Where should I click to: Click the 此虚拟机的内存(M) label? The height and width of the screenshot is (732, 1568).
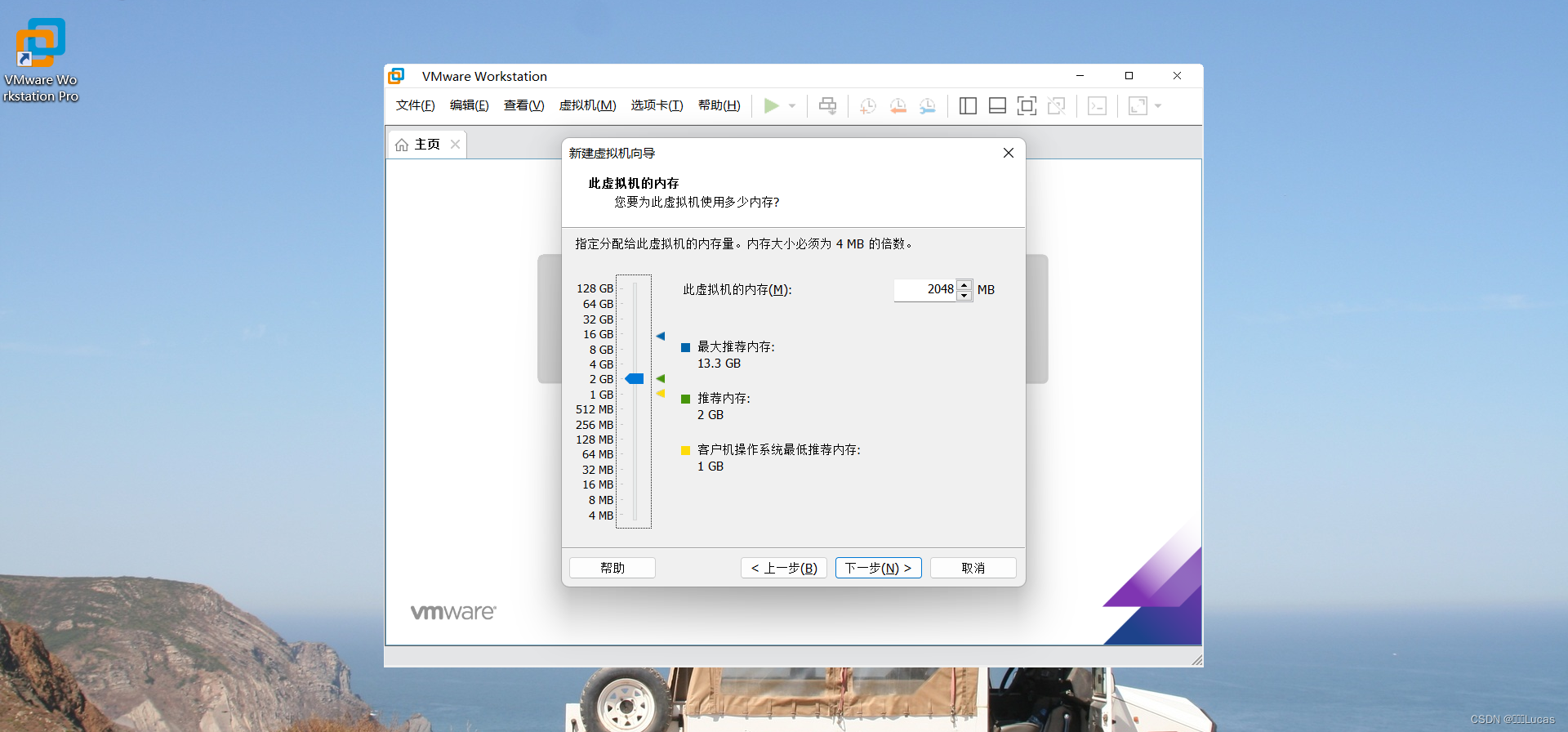click(x=737, y=290)
